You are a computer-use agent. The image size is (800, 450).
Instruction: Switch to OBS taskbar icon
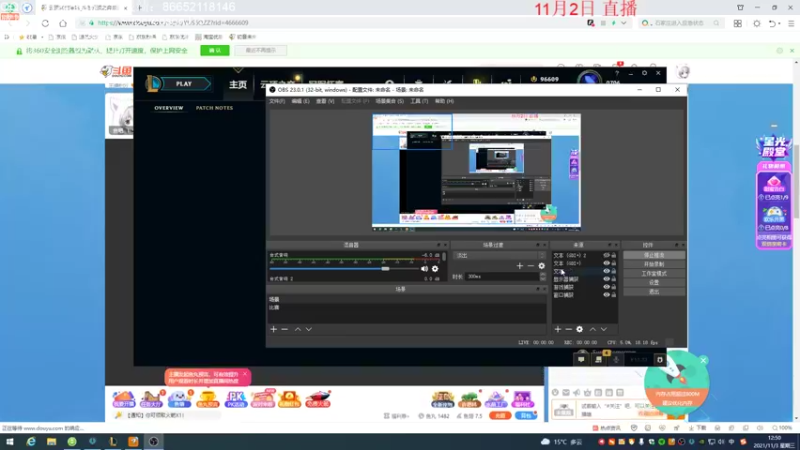click(x=154, y=442)
